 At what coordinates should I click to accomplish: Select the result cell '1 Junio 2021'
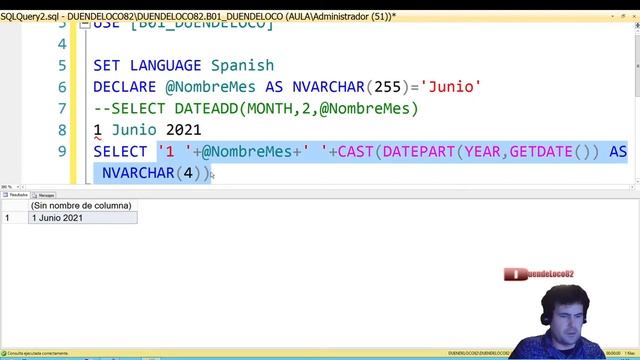click(x=83, y=218)
